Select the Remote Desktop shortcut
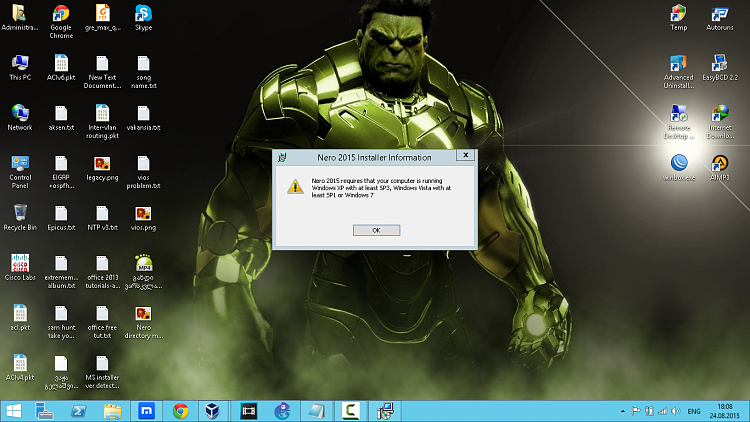 (678, 122)
